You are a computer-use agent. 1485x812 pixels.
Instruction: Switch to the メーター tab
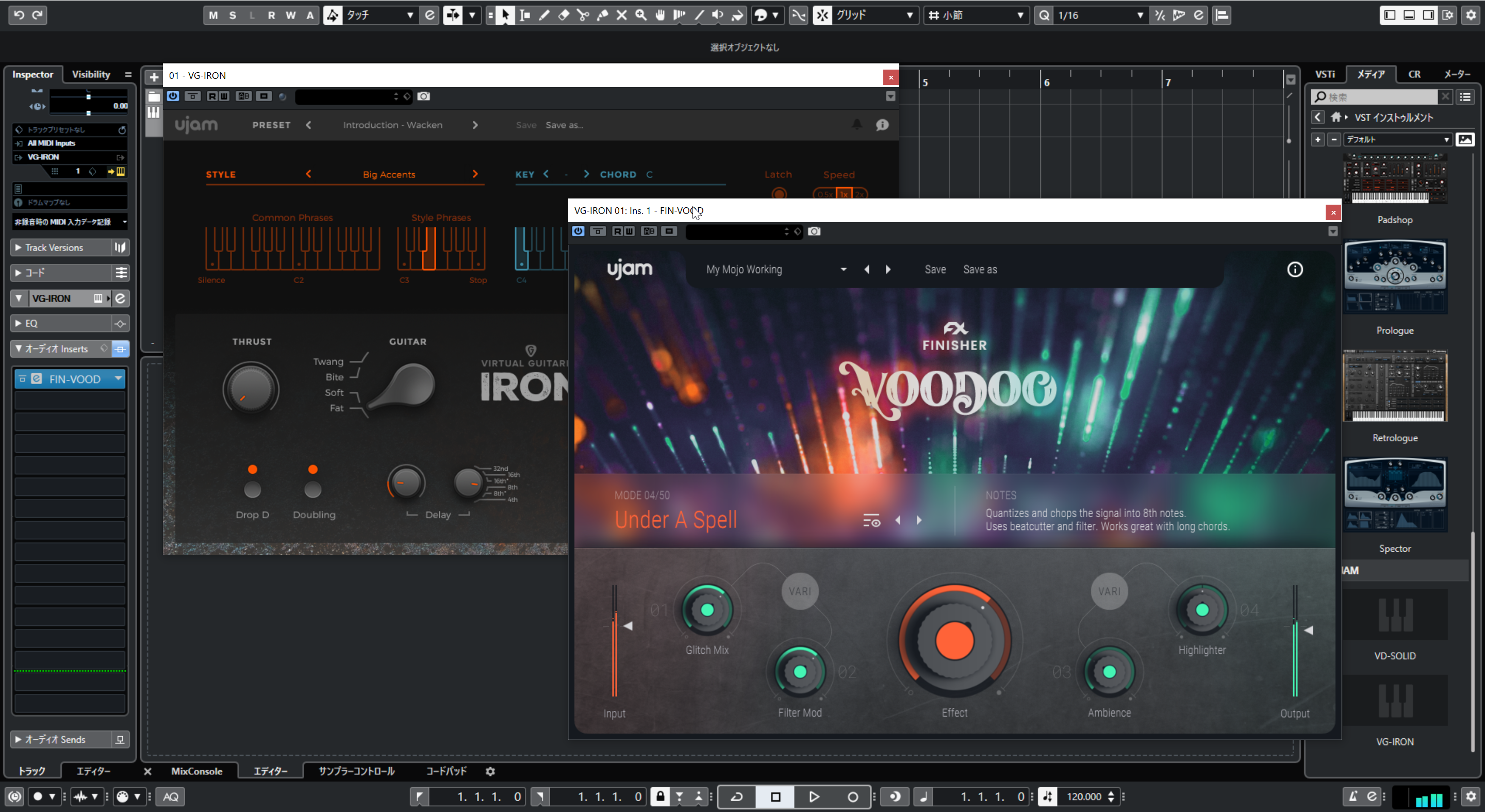[1457, 74]
